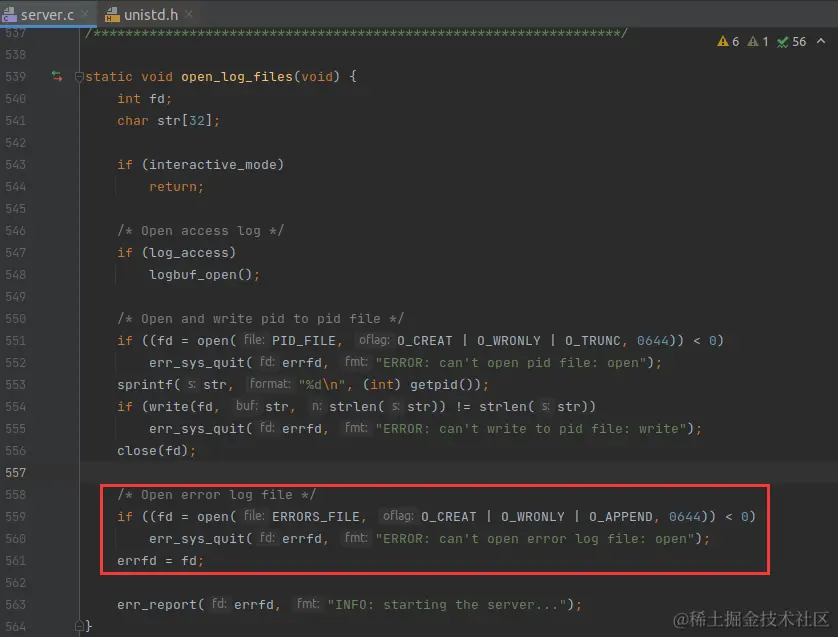The width and height of the screenshot is (838, 637).
Task: Click string "ERROR: can't write to pid file: write"
Action: [x=531, y=429]
